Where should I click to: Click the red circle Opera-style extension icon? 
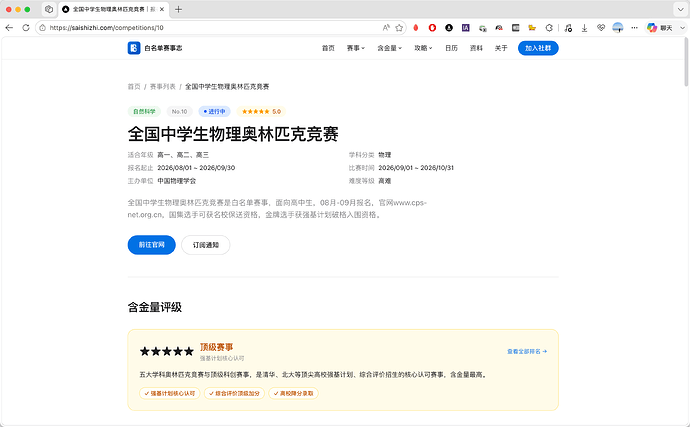432,28
